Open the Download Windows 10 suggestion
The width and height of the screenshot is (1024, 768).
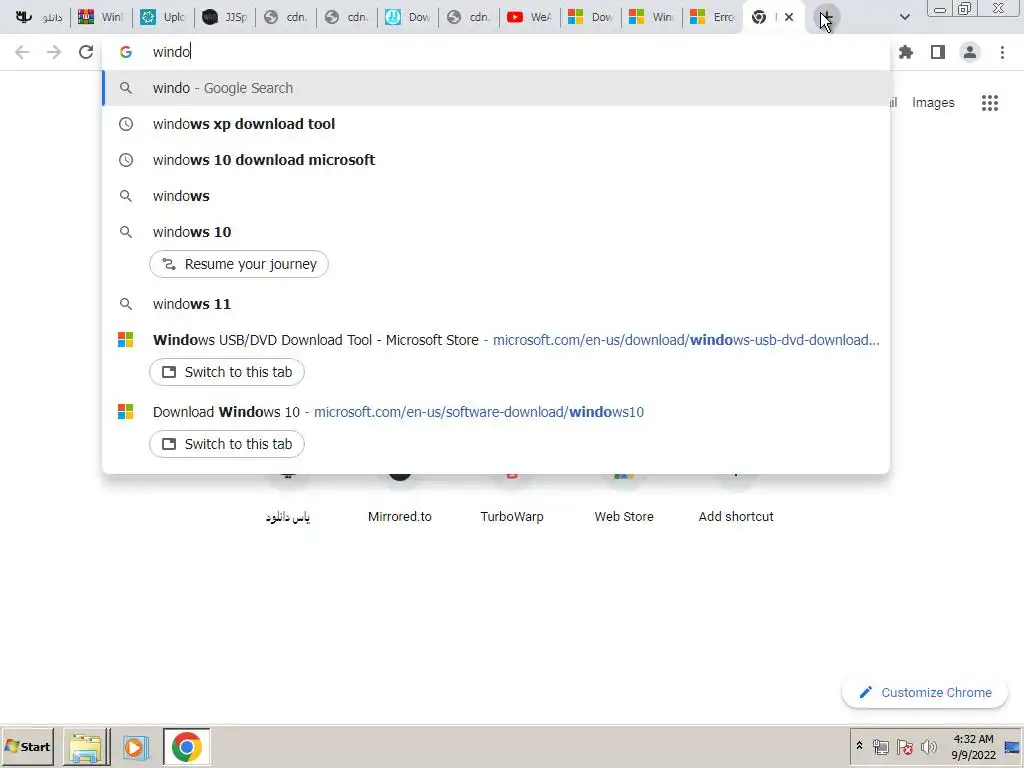[496, 412]
